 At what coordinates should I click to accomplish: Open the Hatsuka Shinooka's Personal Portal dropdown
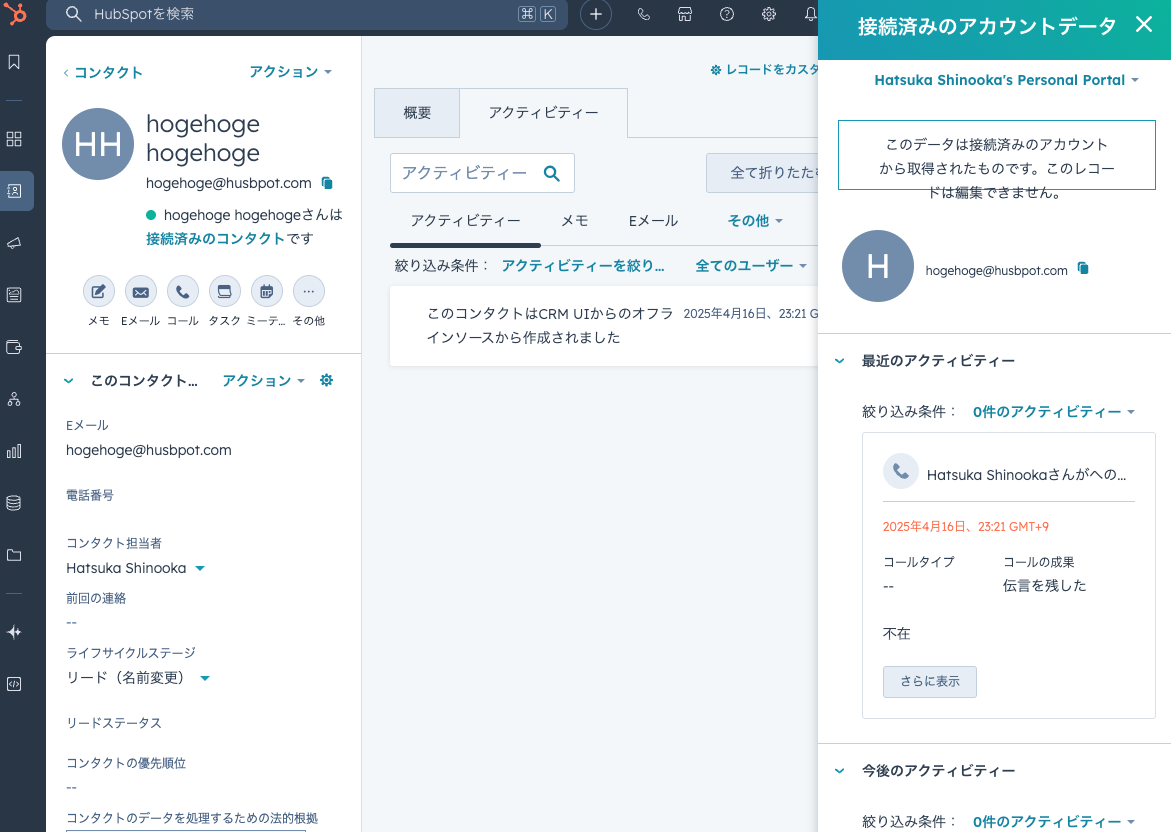point(1006,80)
